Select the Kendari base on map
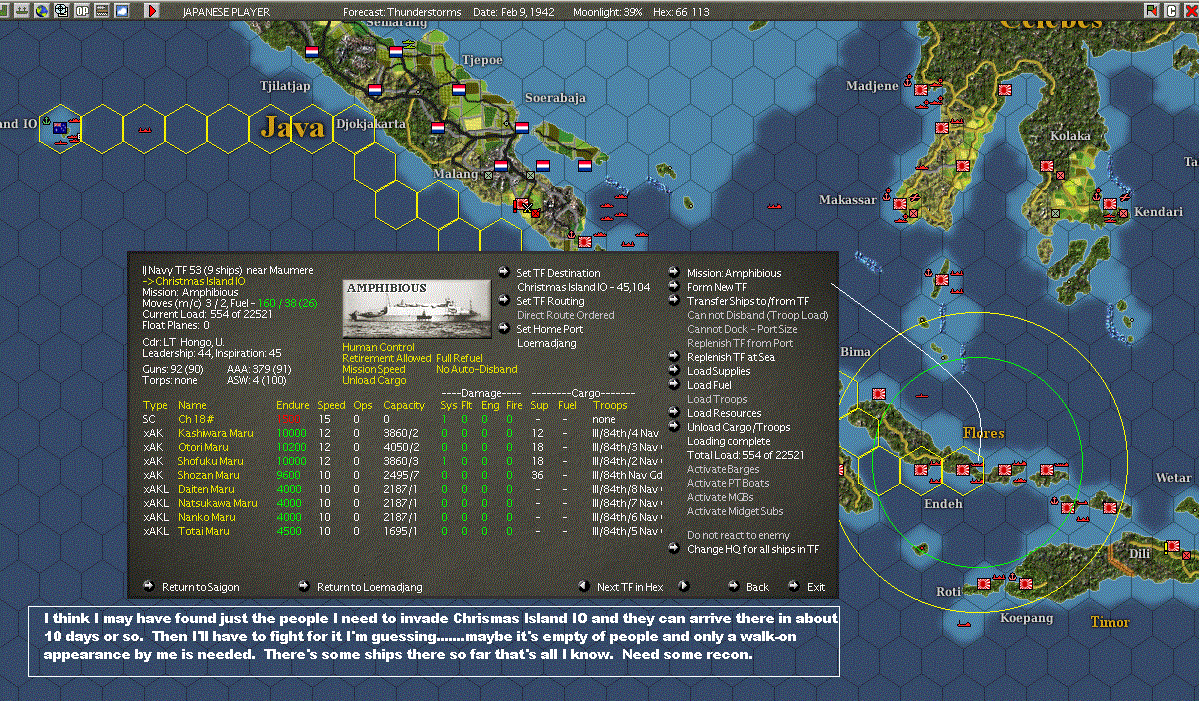This screenshot has height=701, width=1199. (1108, 204)
